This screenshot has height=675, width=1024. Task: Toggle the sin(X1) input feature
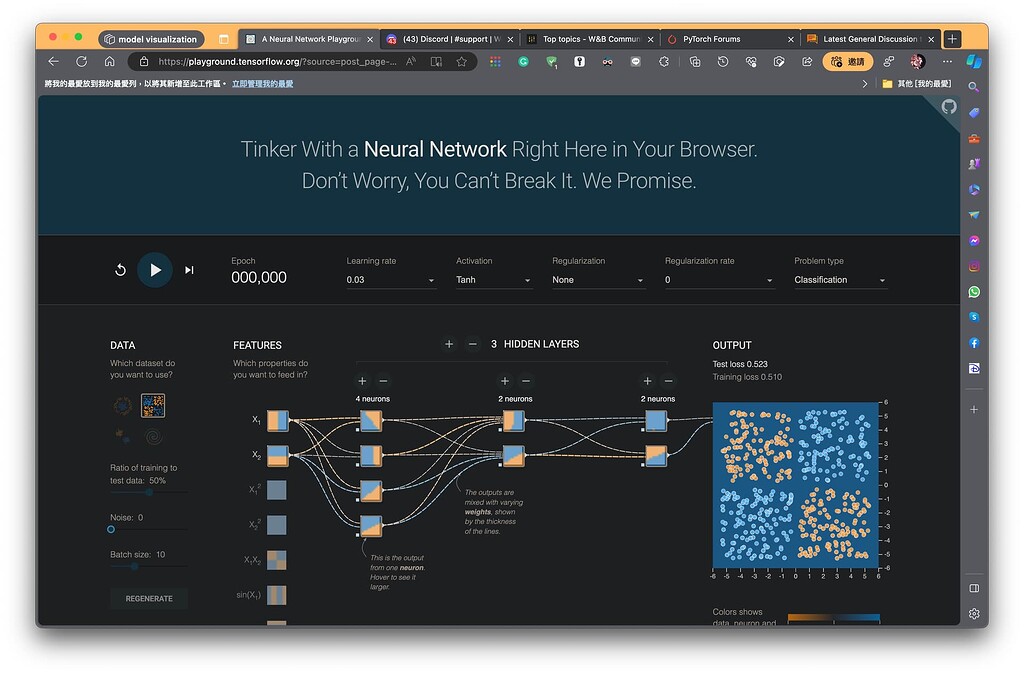click(x=277, y=595)
